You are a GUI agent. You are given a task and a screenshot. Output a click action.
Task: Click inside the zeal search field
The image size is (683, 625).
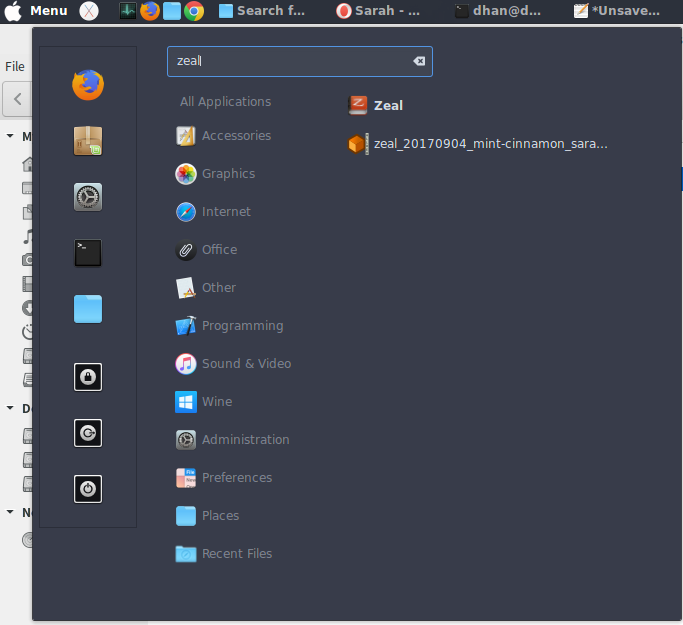click(300, 61)
